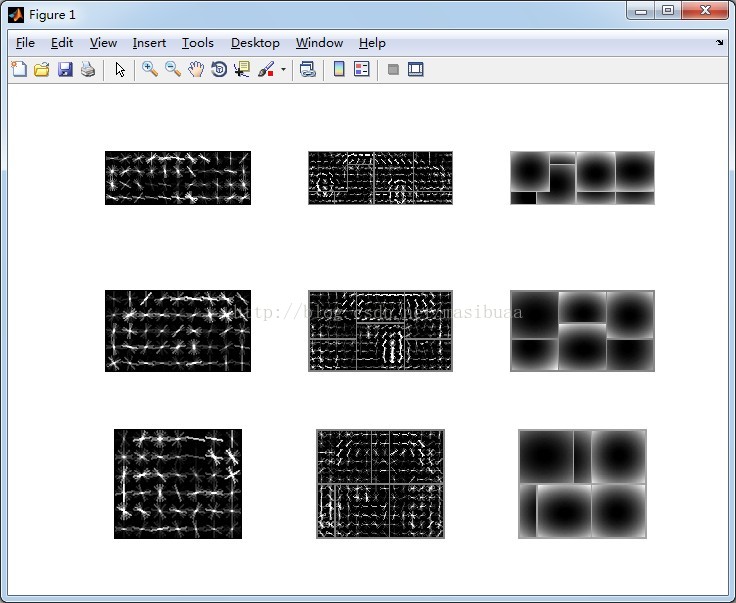Screen dimensions: 736x603
Task: Select the top-middle part filters image
Action: 380,178
